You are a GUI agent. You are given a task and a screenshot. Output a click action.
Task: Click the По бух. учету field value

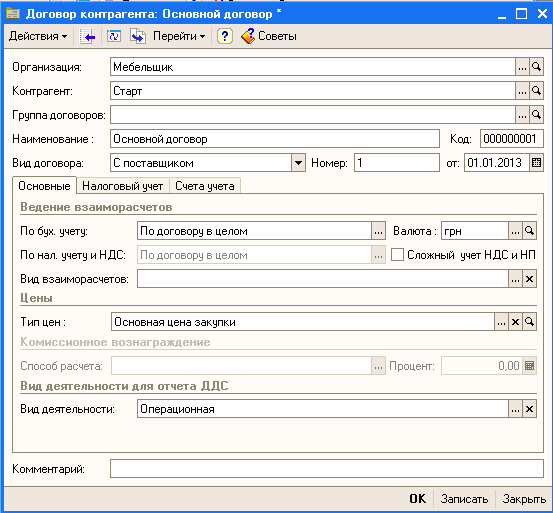pos(254,231)
